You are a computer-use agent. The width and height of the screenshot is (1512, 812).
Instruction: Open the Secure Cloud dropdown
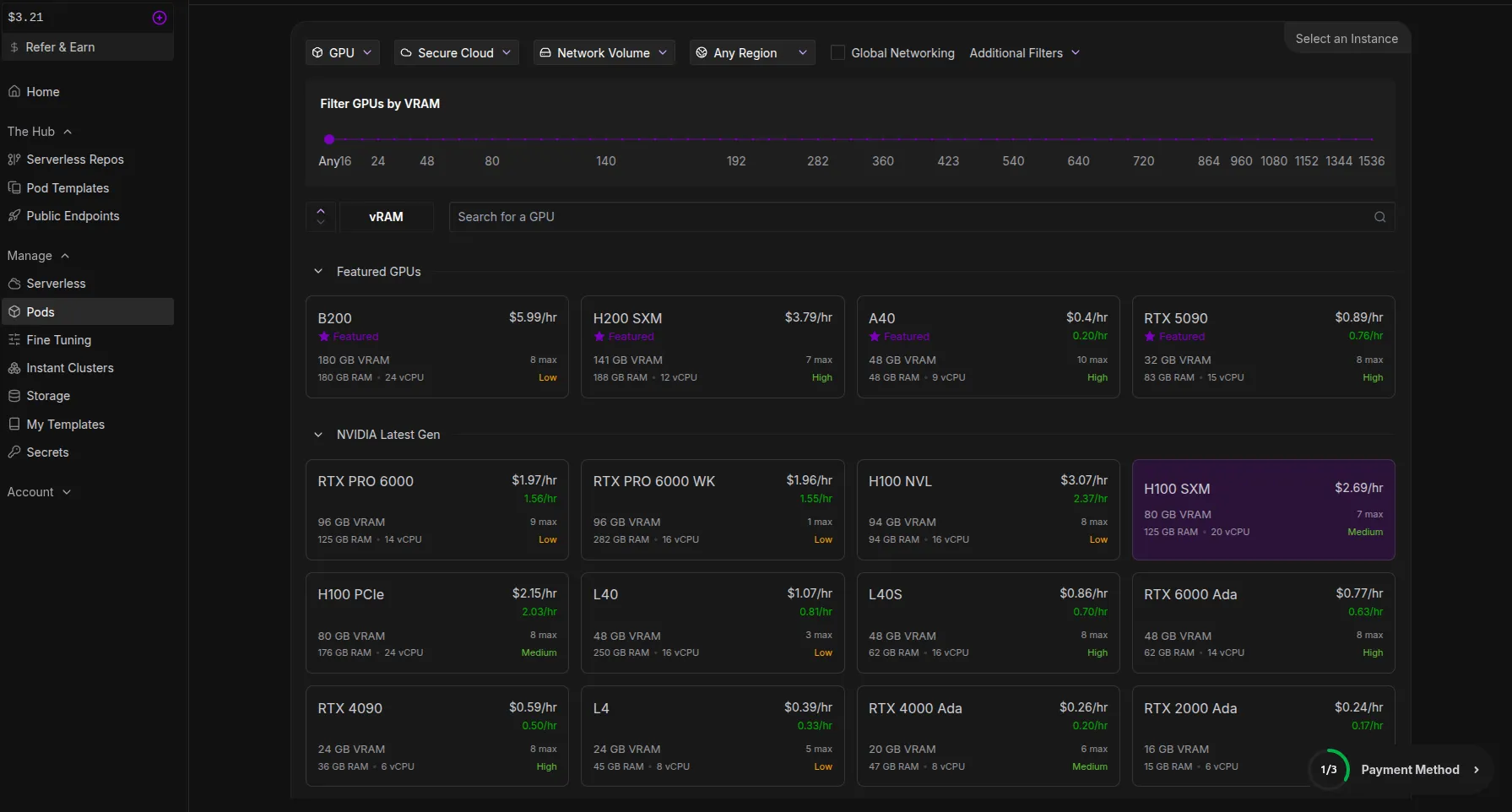point(456,52)
